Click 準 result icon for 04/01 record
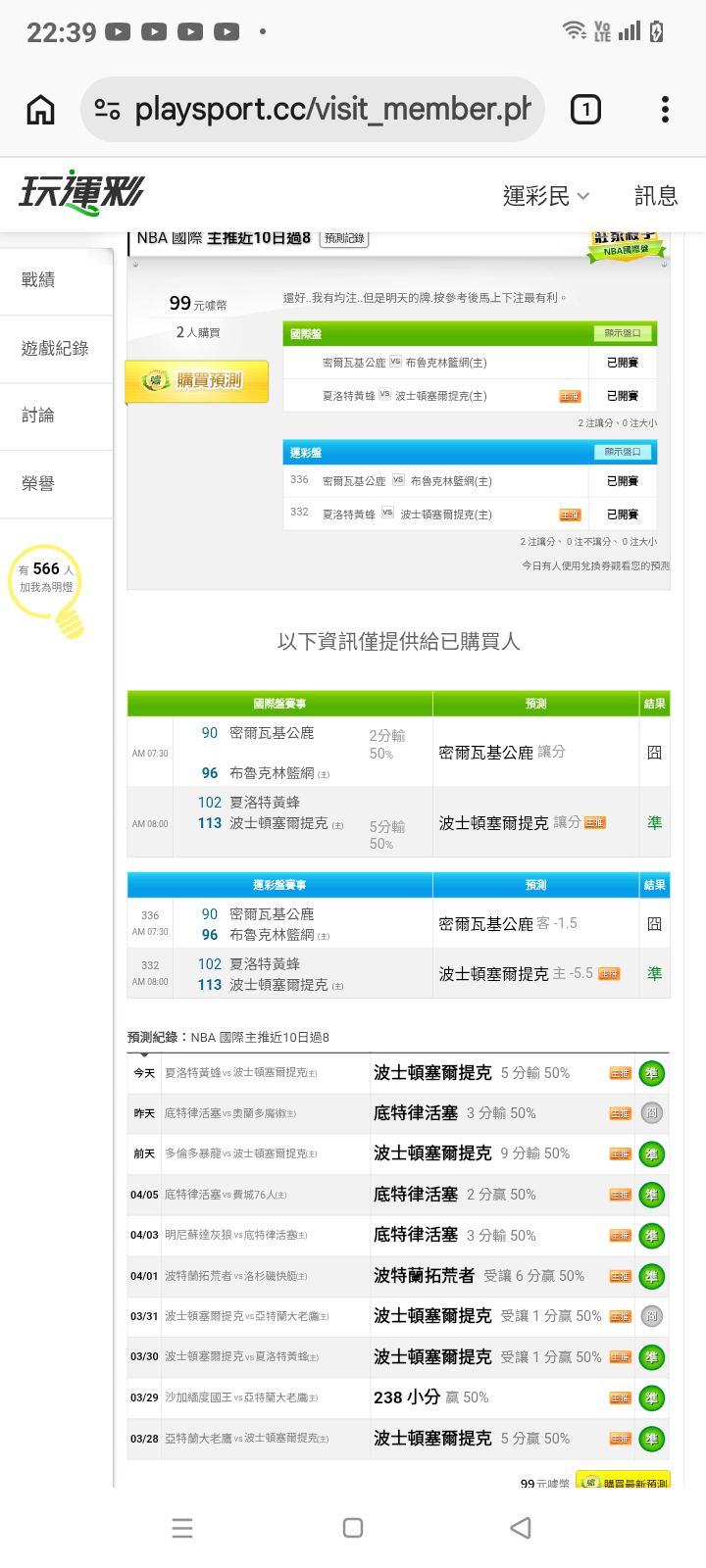The image size is (706, 1568). pos(651,1276)
